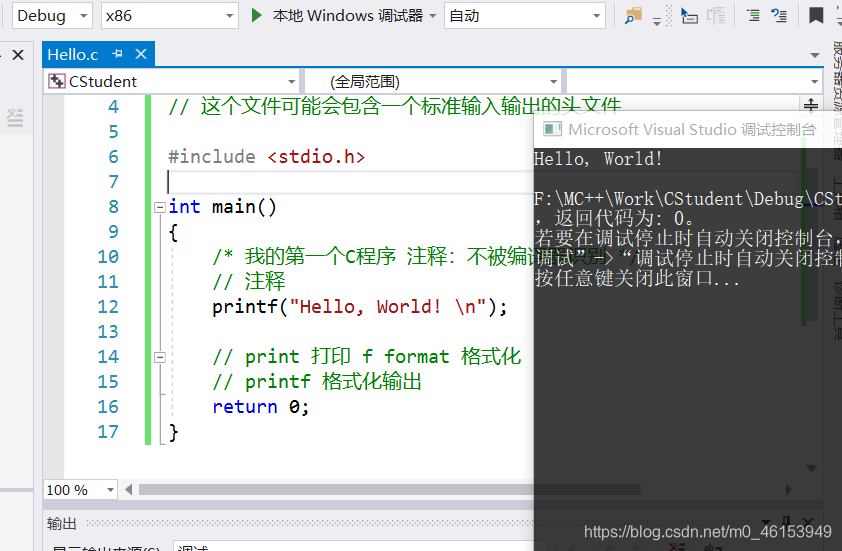
Task: Open the 自动 dropdown in the toolbar
Action: pos(525,16)
